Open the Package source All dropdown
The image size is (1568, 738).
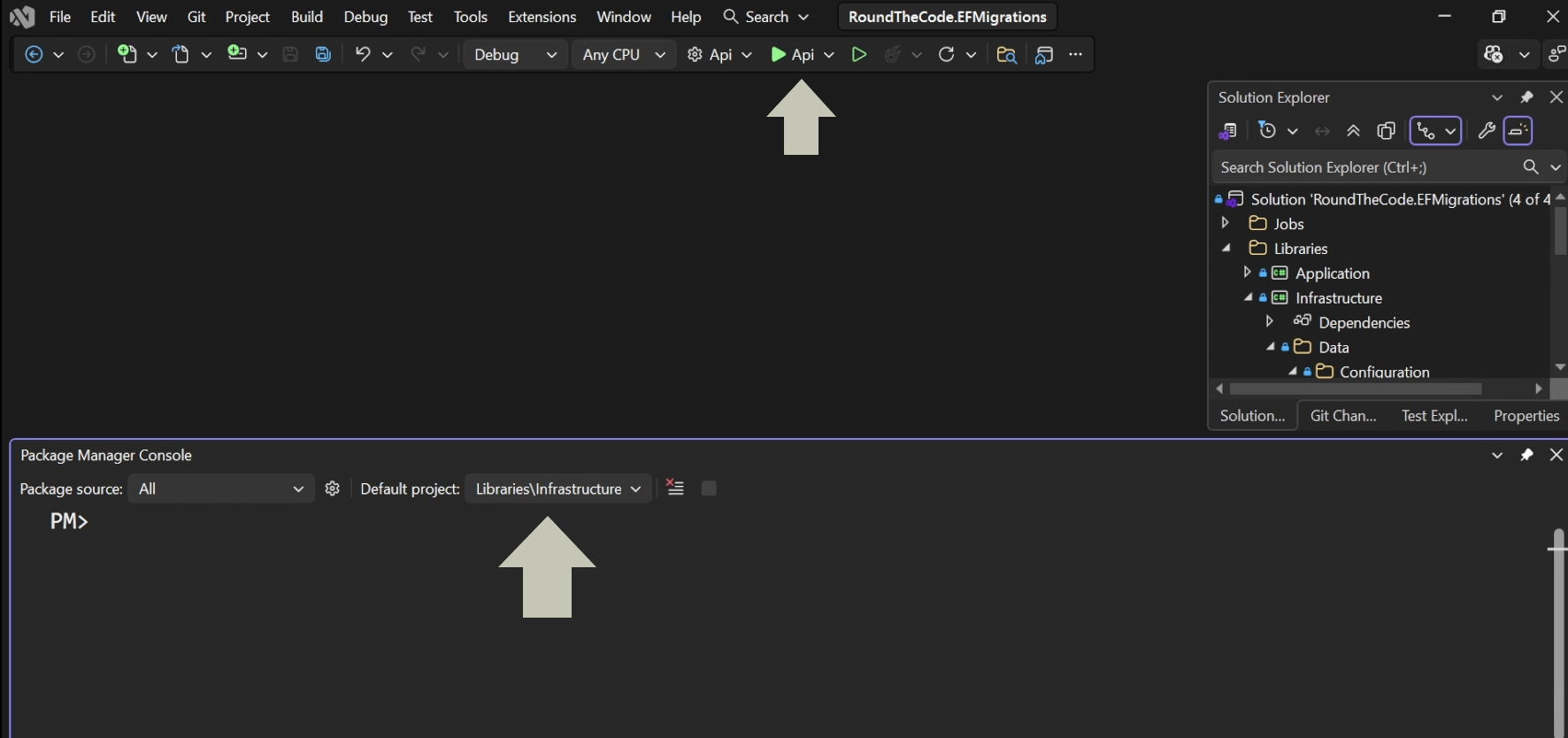click(x=221, y=489)
